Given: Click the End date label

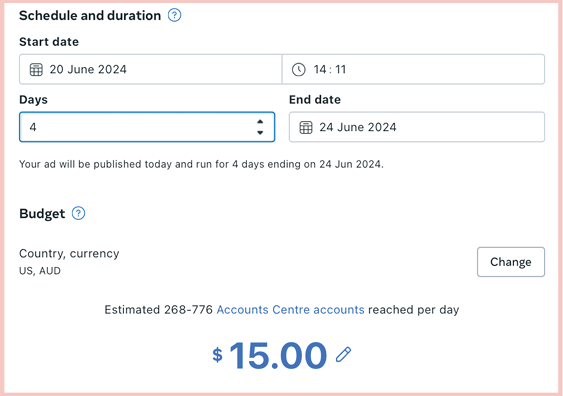Looking at the screenshot, I should coord(315,99).
